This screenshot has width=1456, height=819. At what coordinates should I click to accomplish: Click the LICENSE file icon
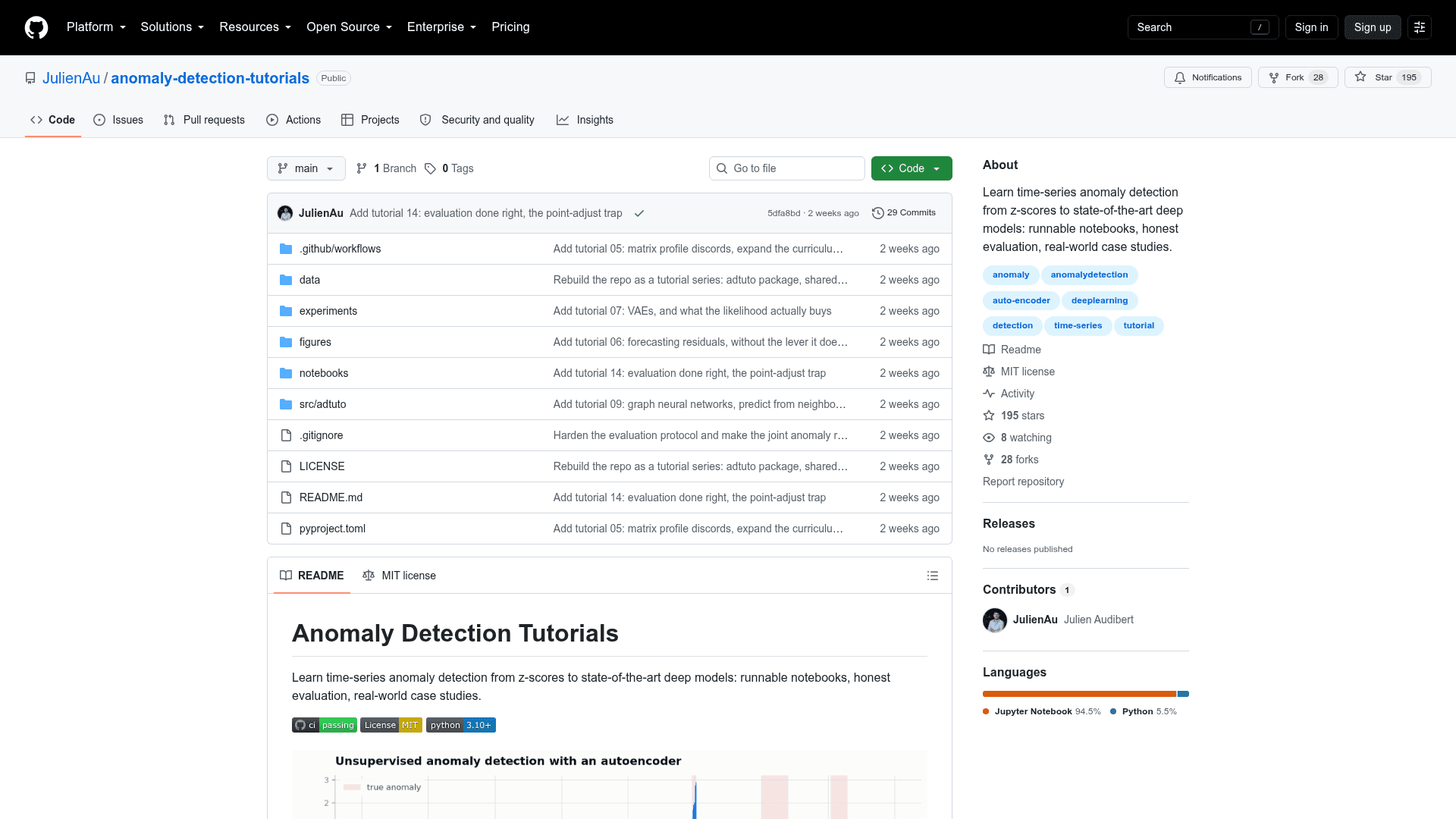(286, 466)
